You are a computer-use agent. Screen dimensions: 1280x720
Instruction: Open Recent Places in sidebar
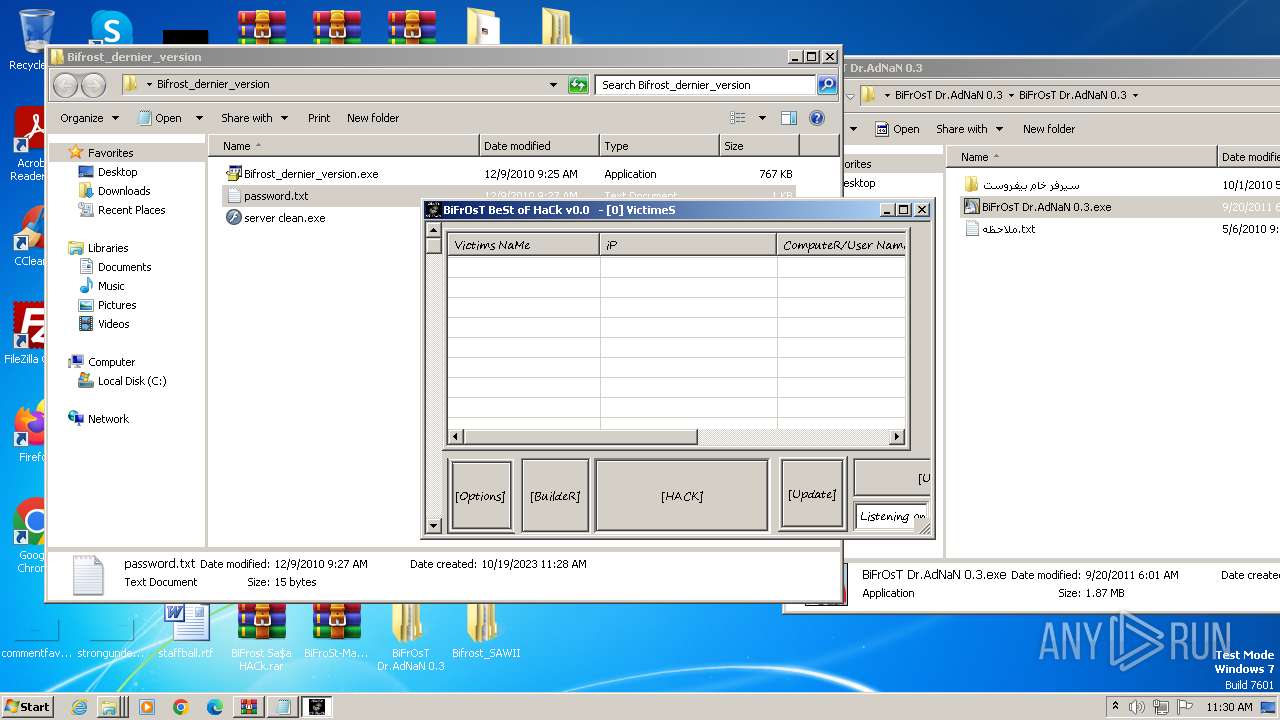131,210
